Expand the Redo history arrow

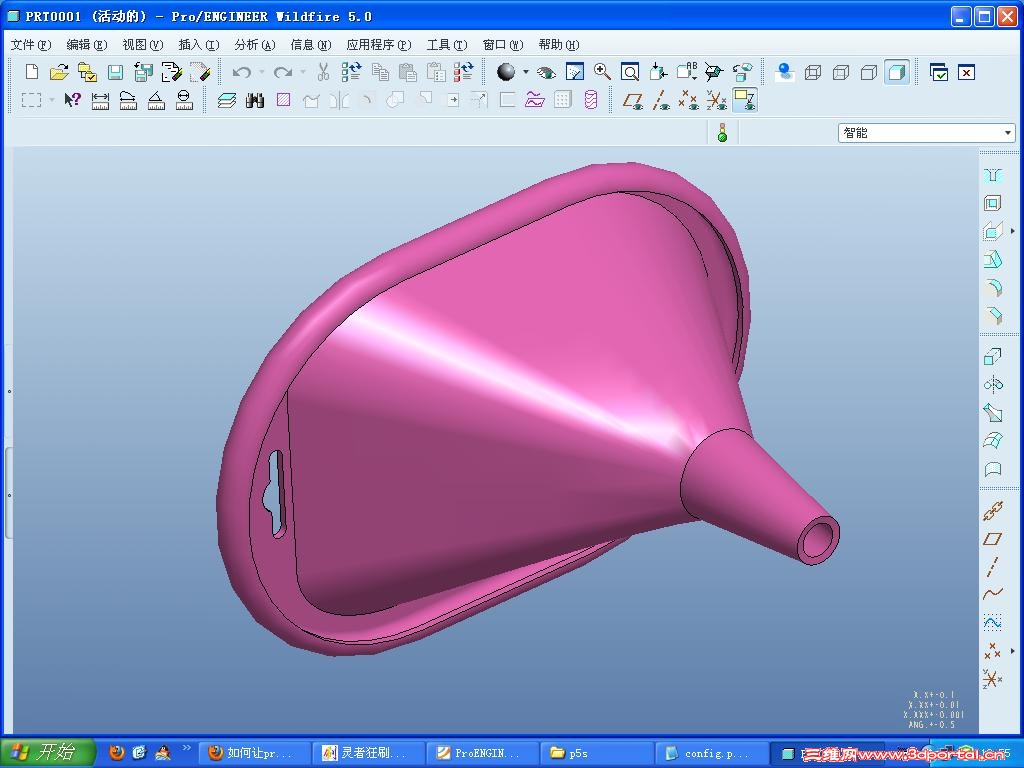(x=303, y=72)
